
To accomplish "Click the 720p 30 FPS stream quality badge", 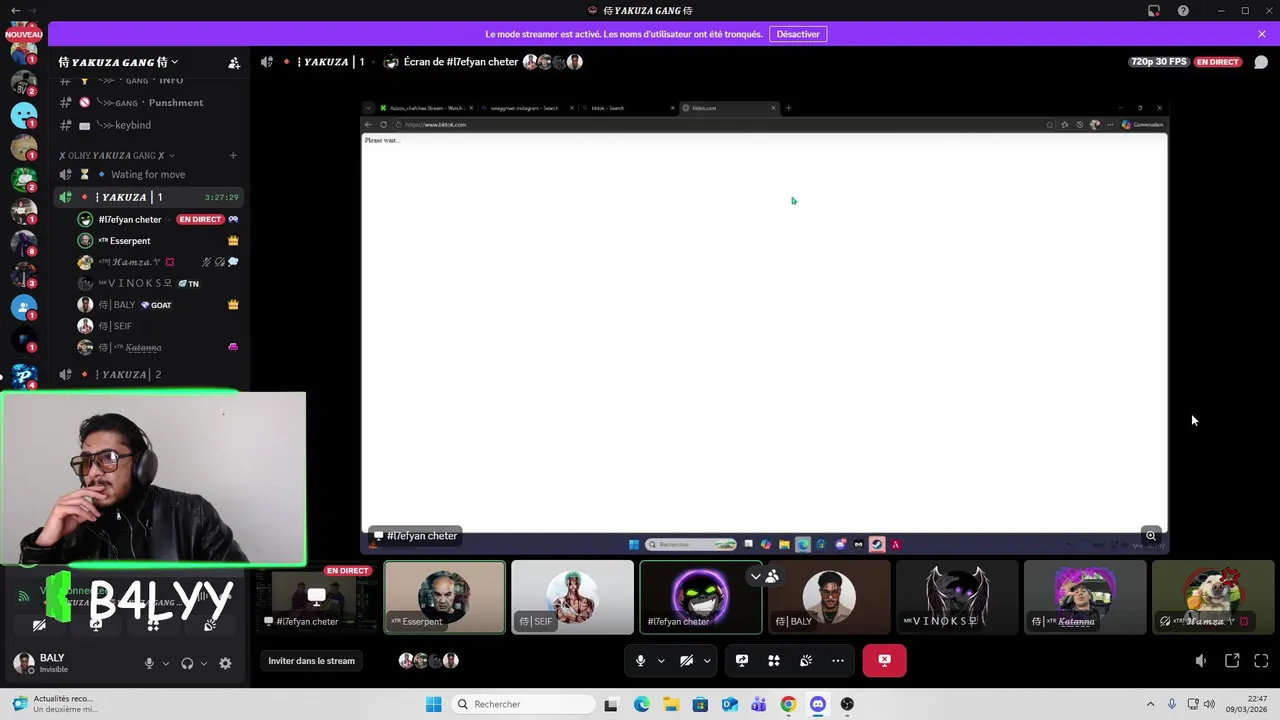I will (x=1159, y=62).
